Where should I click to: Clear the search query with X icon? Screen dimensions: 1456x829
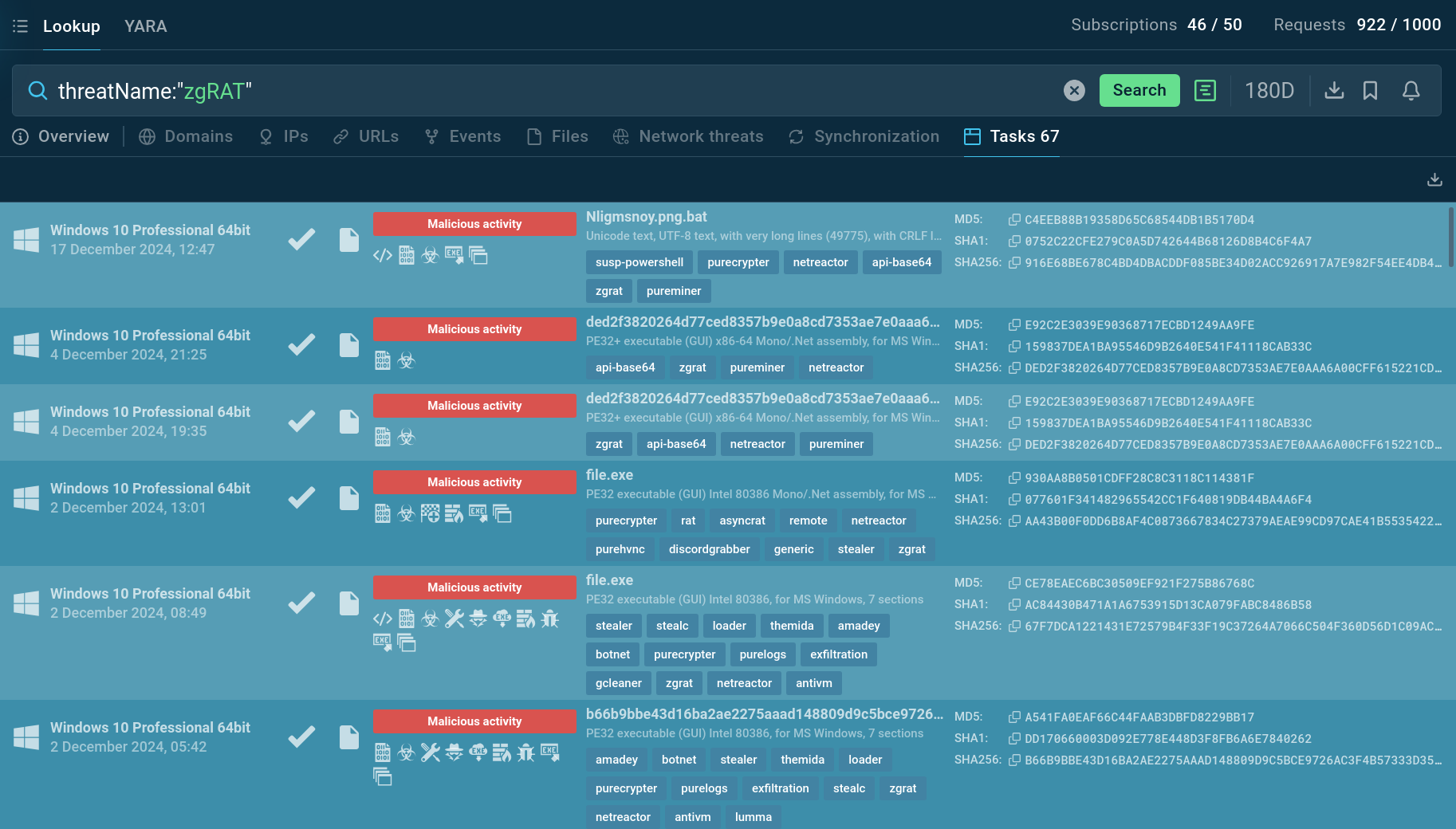click(x=1074, y=91)
